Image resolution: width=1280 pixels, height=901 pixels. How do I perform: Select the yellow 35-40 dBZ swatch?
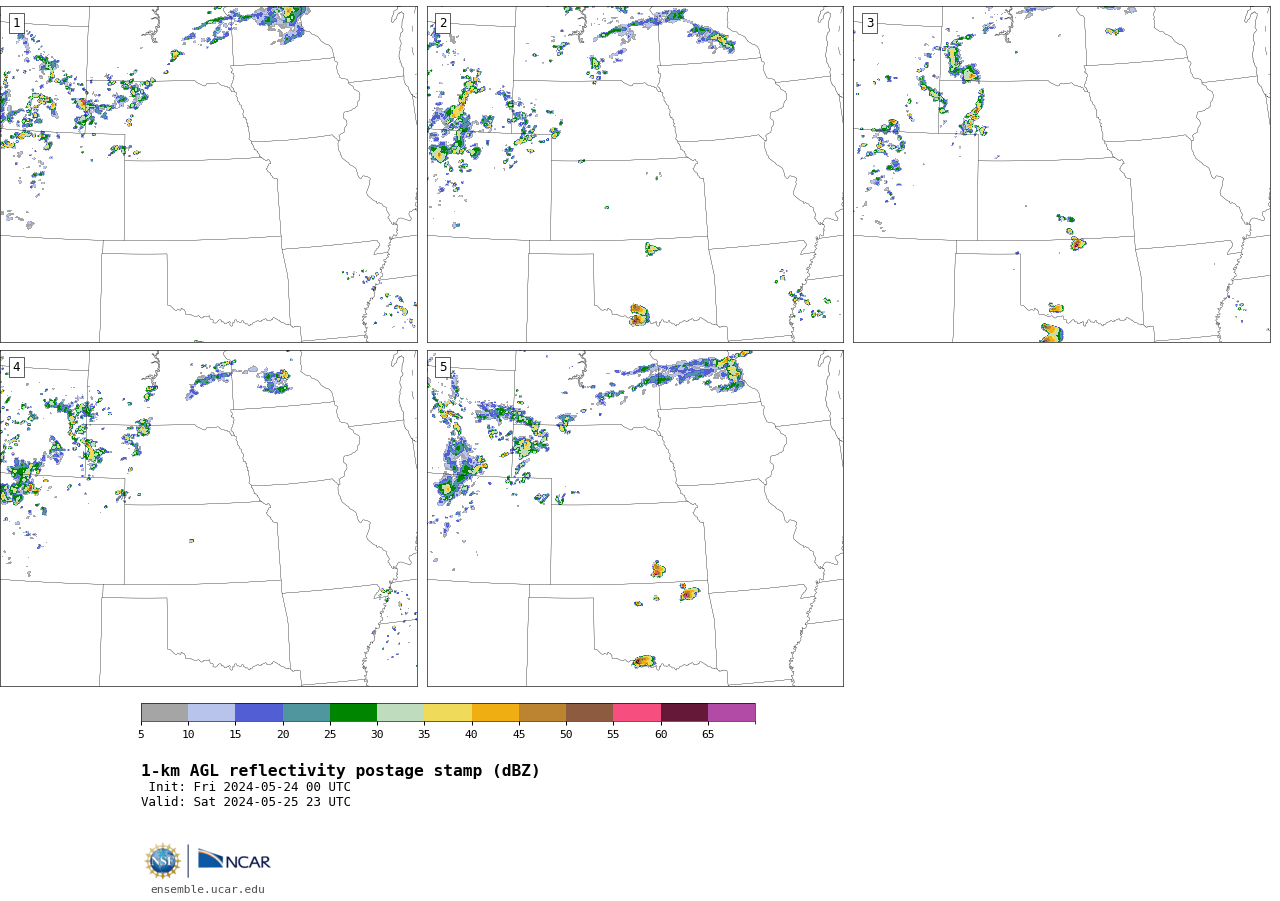point(448,712)
